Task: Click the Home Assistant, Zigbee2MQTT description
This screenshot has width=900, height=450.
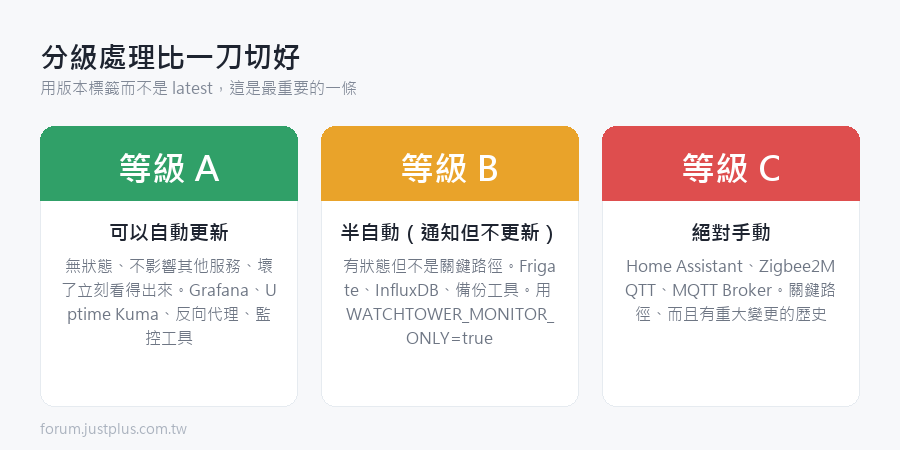Action: [731, 290]
